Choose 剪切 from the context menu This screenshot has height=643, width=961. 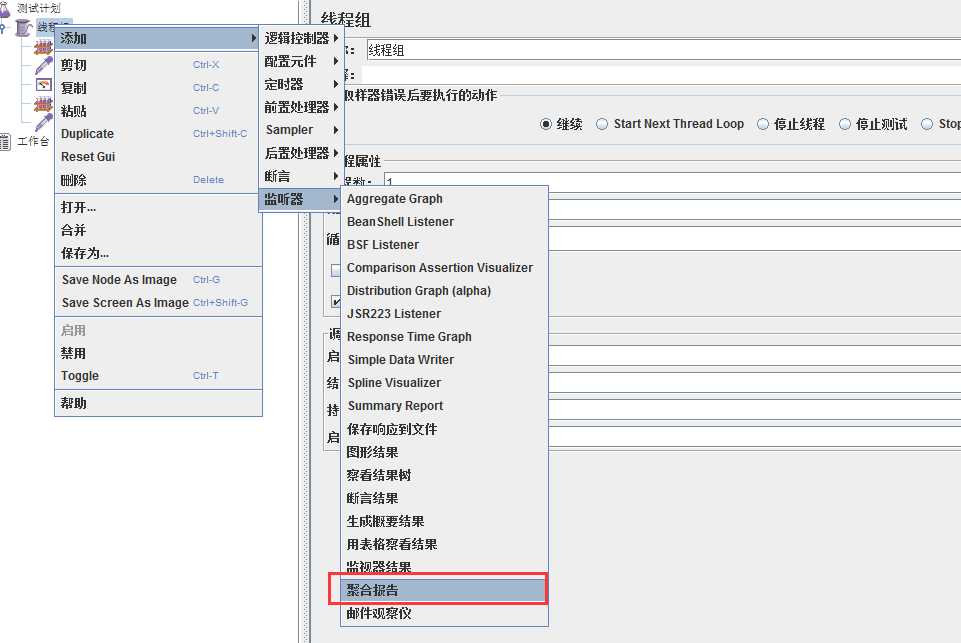coord(158,65)
